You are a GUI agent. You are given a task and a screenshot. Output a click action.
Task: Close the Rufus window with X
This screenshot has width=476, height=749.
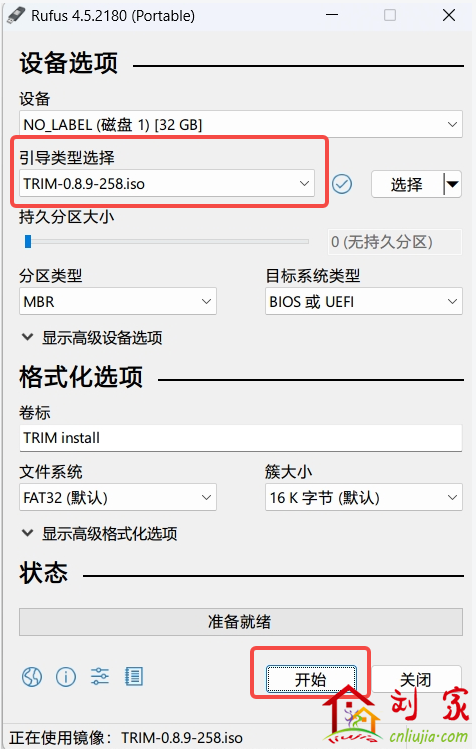449,15
